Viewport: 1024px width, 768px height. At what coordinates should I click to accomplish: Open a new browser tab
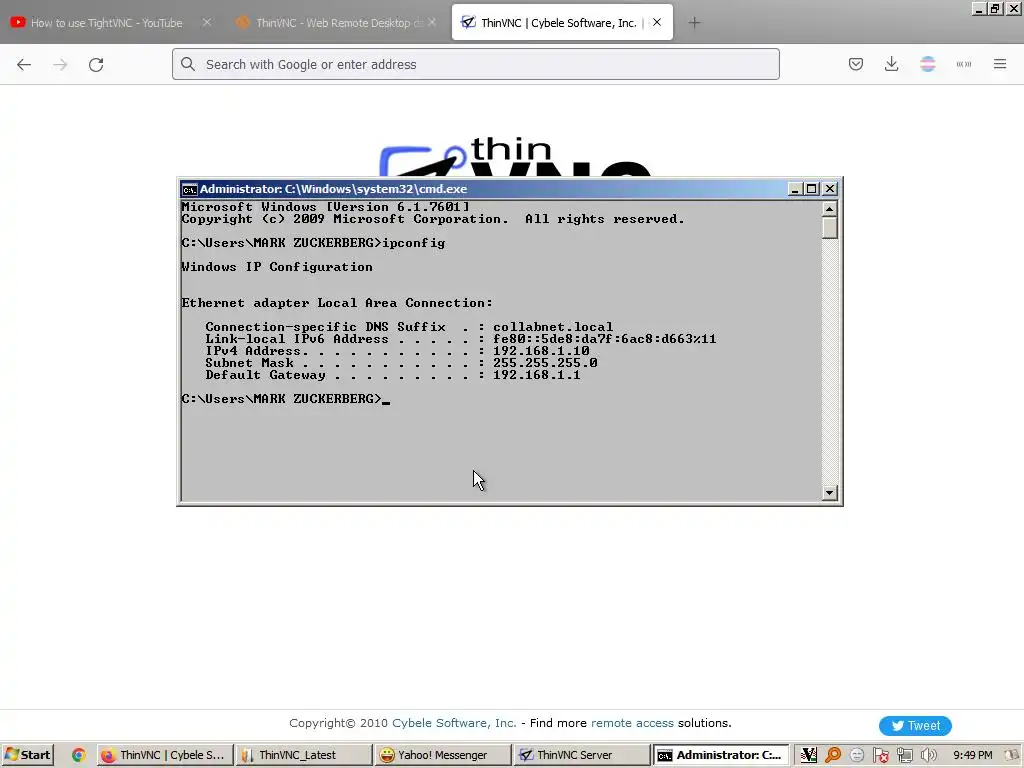click(x=694, y=23)
